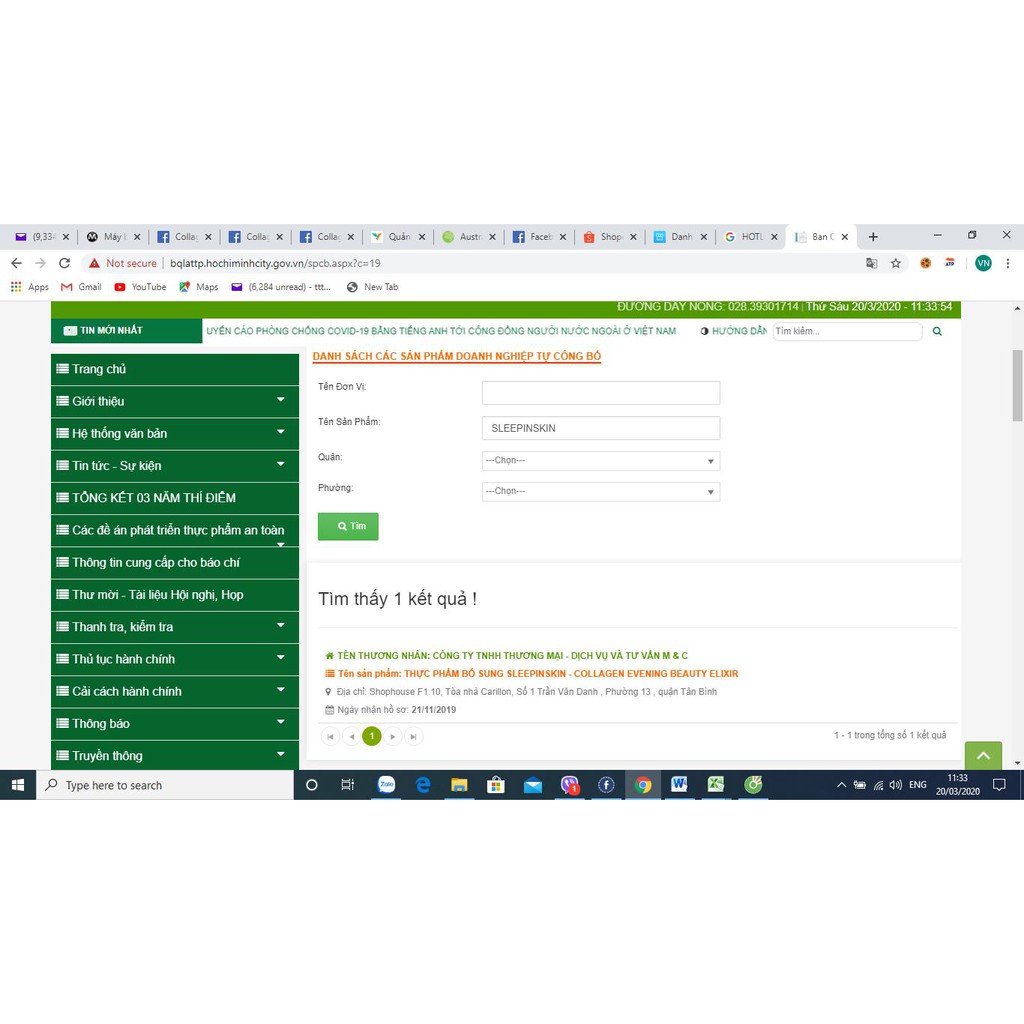Open Chrome's three-dot menu
Screen dimensions: 1024x1024
click(x=1008, y=263)
